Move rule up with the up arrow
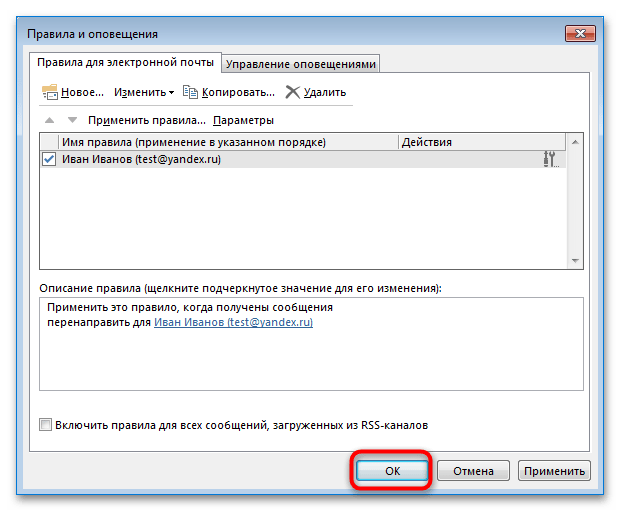This screenshot has width=620, height=511. point(49,120)
